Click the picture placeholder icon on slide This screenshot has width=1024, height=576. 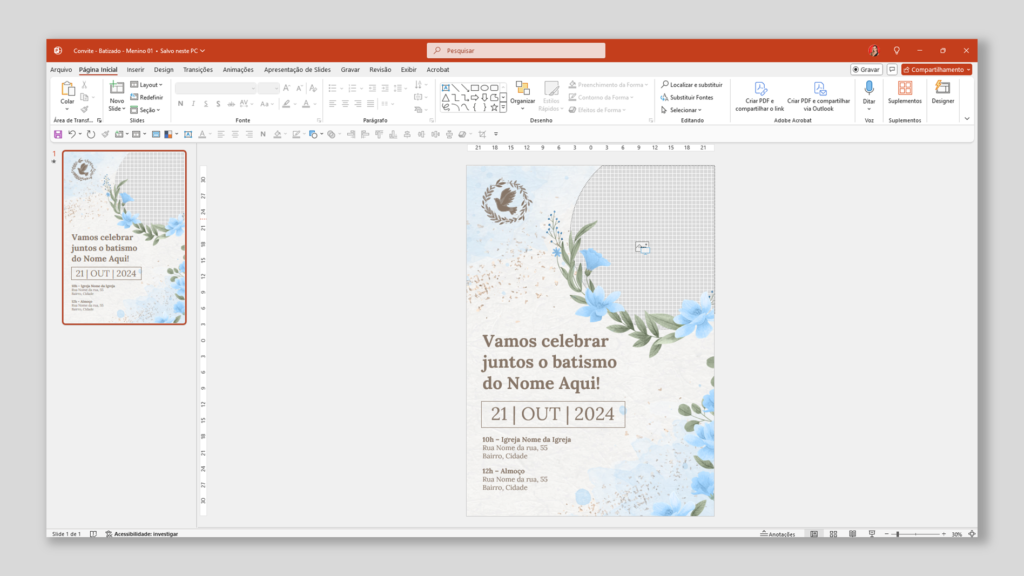642,247
